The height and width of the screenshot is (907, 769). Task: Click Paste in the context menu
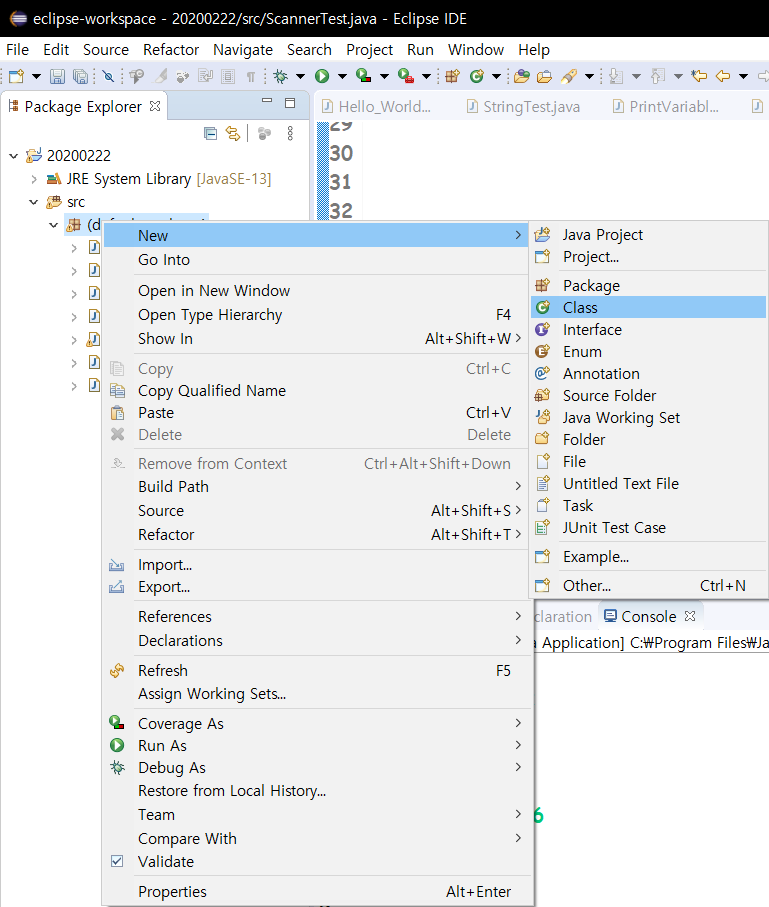pyautogui.click(x=317, y=413)
